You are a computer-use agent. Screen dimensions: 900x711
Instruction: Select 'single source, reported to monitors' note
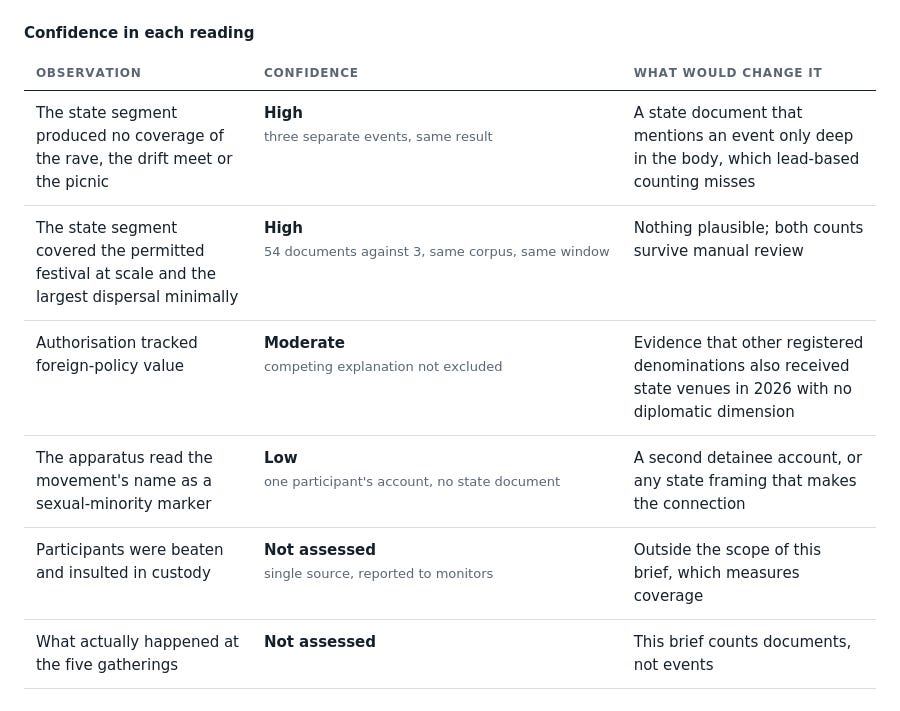(x=378, y=573)
